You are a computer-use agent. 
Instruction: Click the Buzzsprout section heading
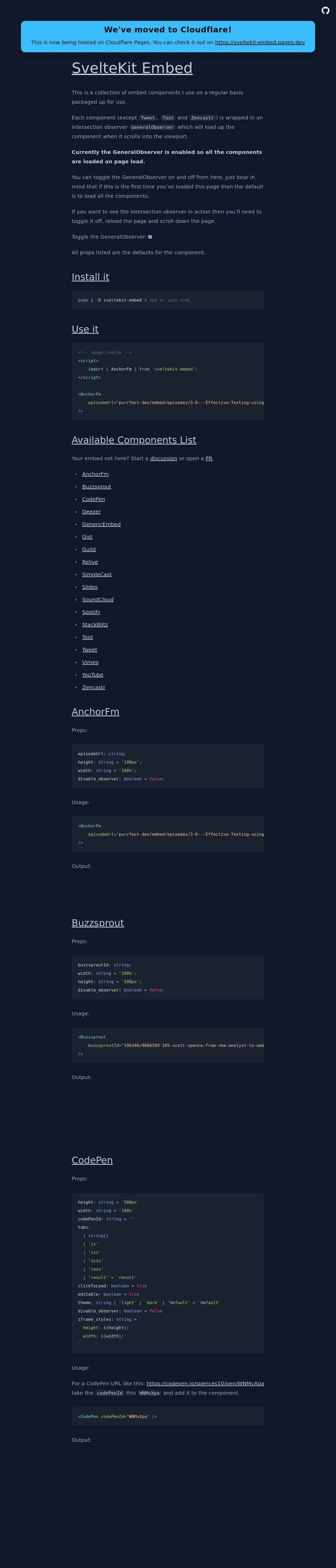point(98,923)
